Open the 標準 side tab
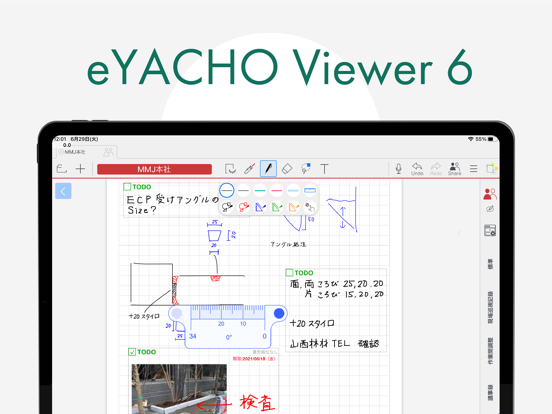 [x=490, y=264]
